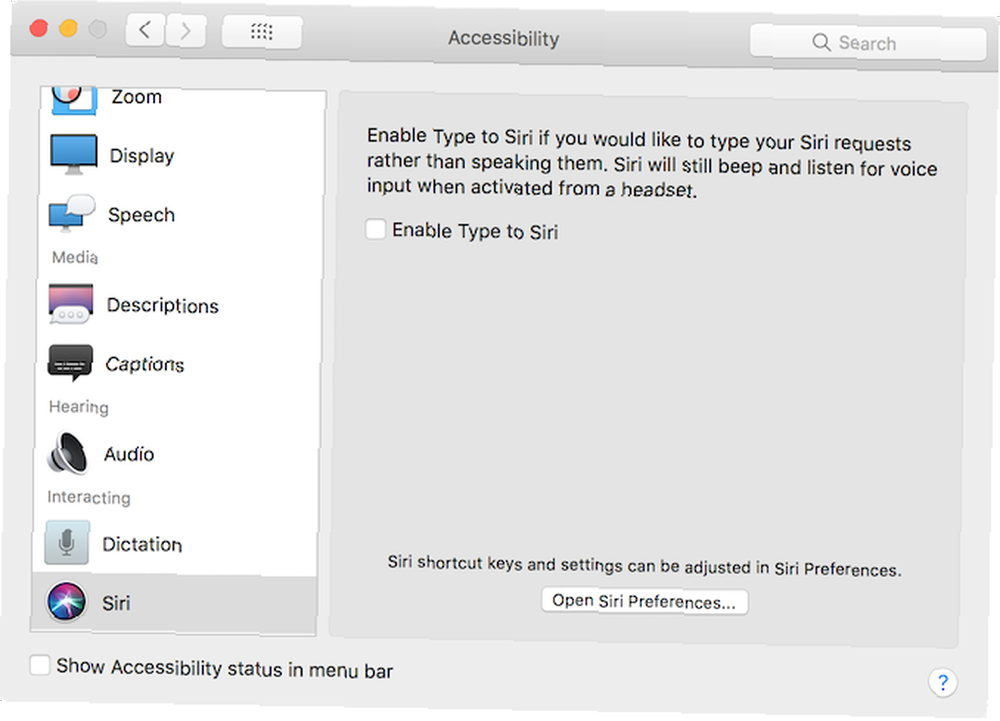Click the Dictation microphone icon

pyautogui.click(x=67, y=543)
